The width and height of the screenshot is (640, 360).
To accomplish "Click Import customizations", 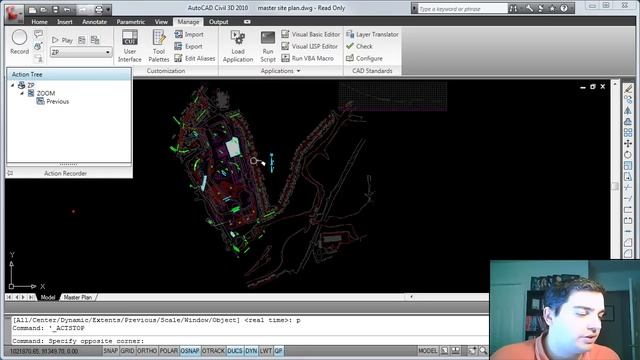I will (x=189, y=34).
